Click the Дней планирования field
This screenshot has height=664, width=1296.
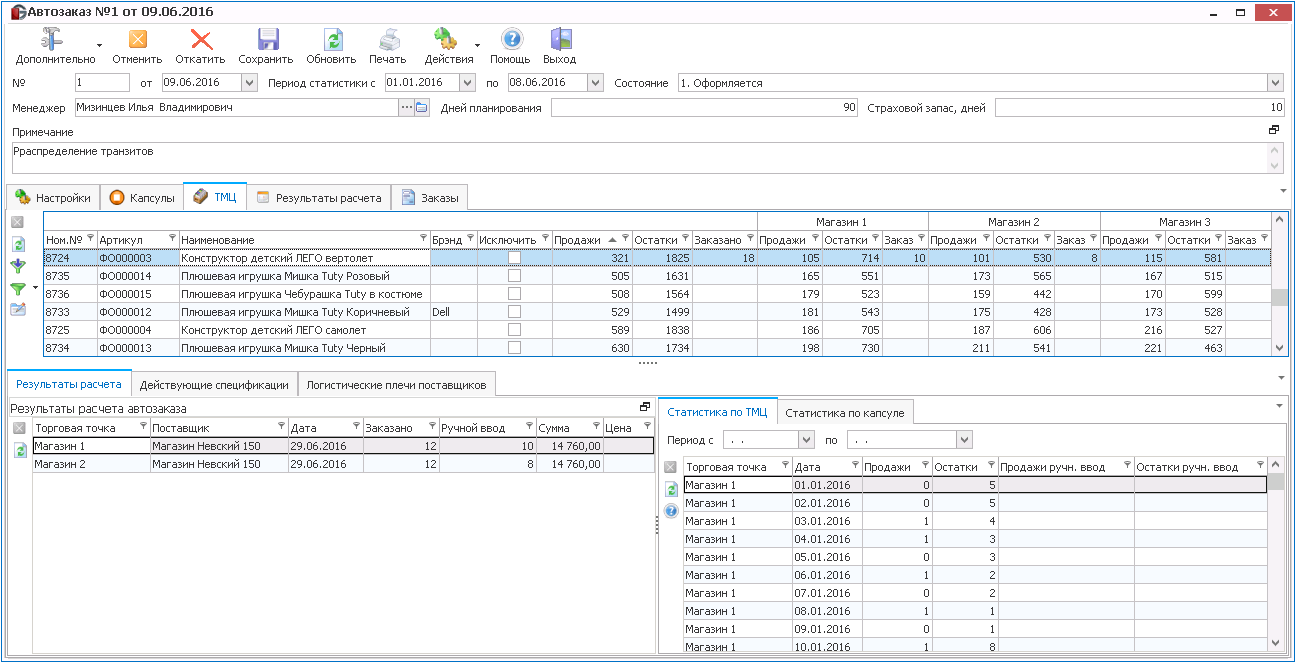coord(704,107)
